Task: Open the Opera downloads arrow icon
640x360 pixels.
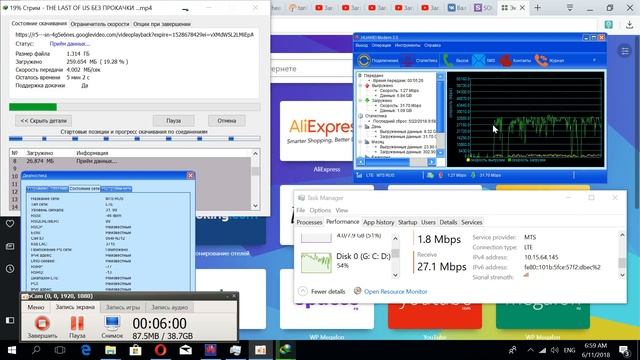Action: [629, 25]
